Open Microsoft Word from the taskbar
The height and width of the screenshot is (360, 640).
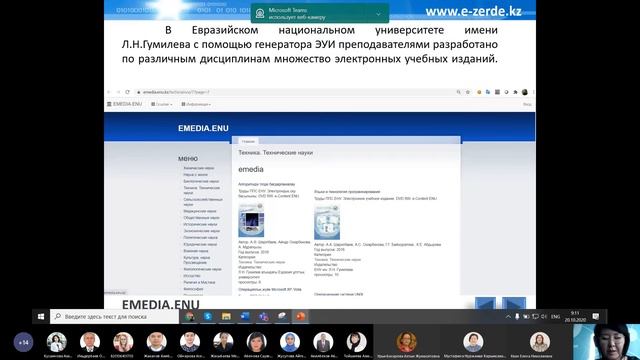pyautogui.click(x=245, y=316)
